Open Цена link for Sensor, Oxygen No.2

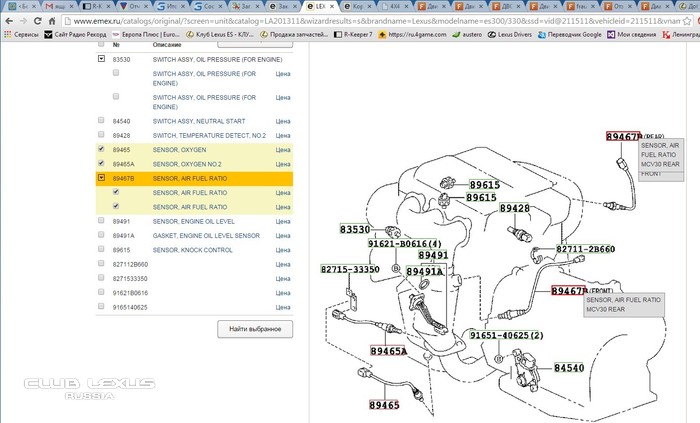[283, 164]
